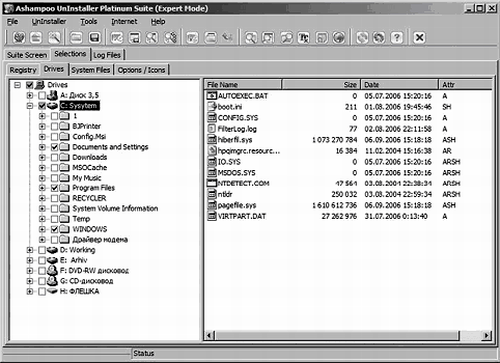500x363 pixels.
Task: Click the question mark help toolbar icon
Action: [x=397, y=38]
